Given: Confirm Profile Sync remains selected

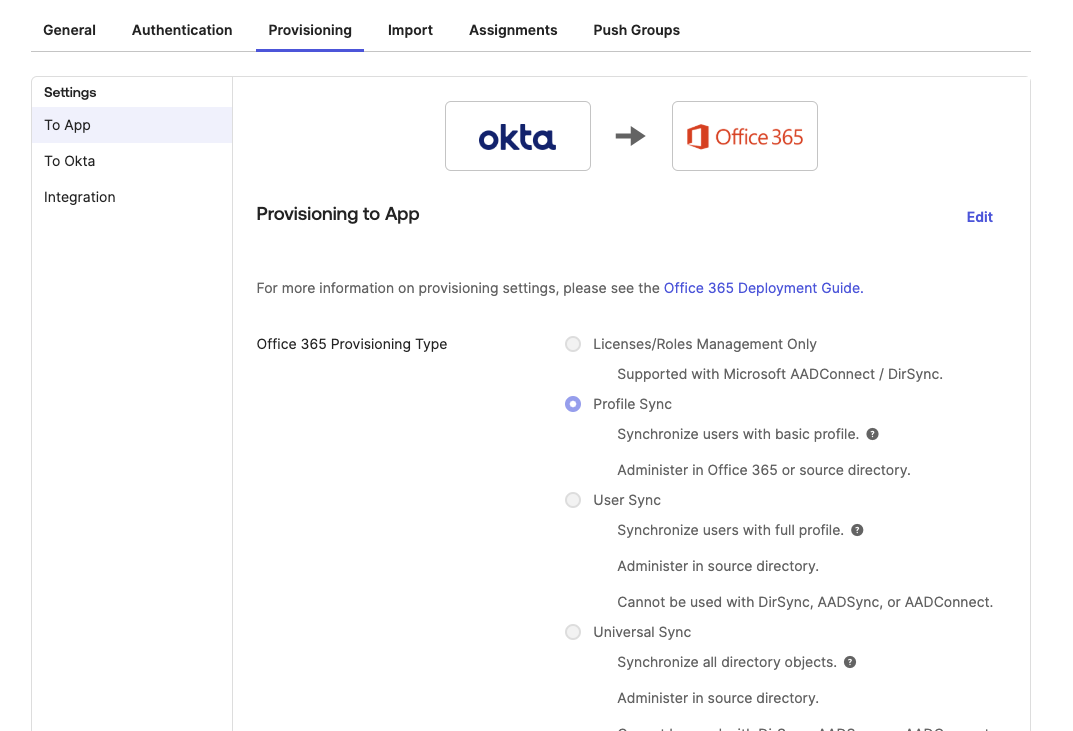Looking at the screenshot, I should click(x=572, y=404).
